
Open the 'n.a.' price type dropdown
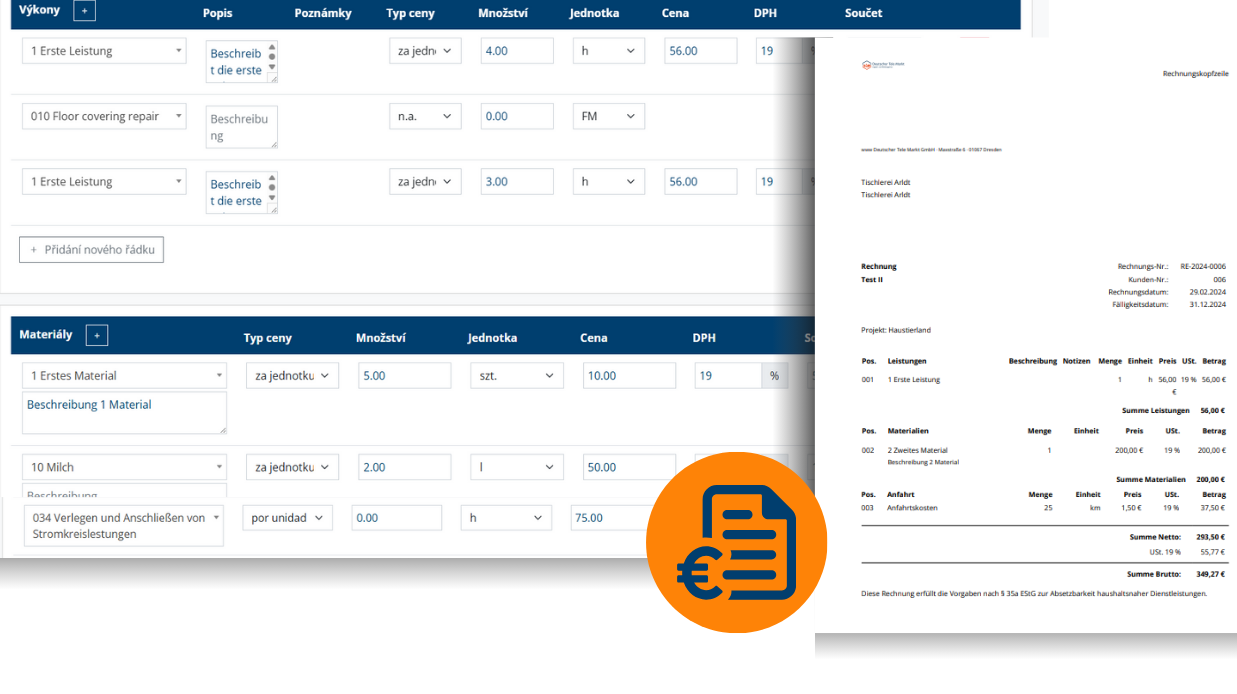coord(425,116)
